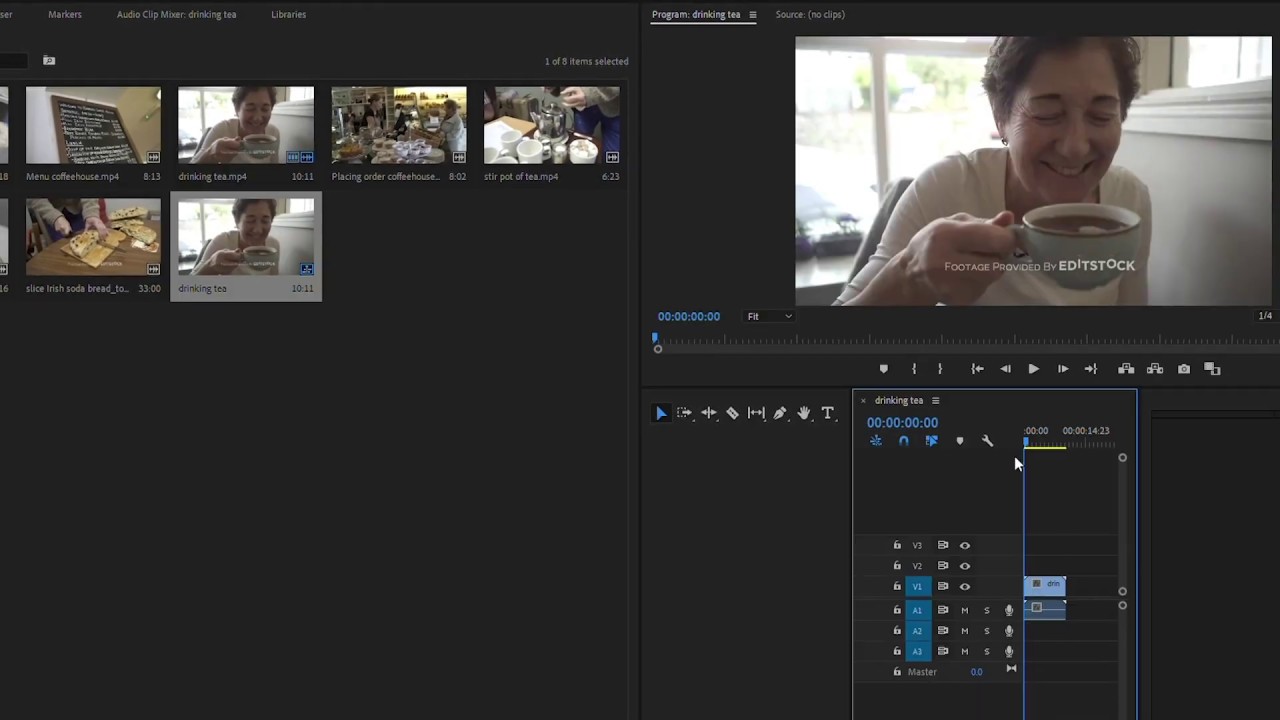Close the drinking tea sequence tab
This screenshot has width=1280, height=720.
pos(863,401)
